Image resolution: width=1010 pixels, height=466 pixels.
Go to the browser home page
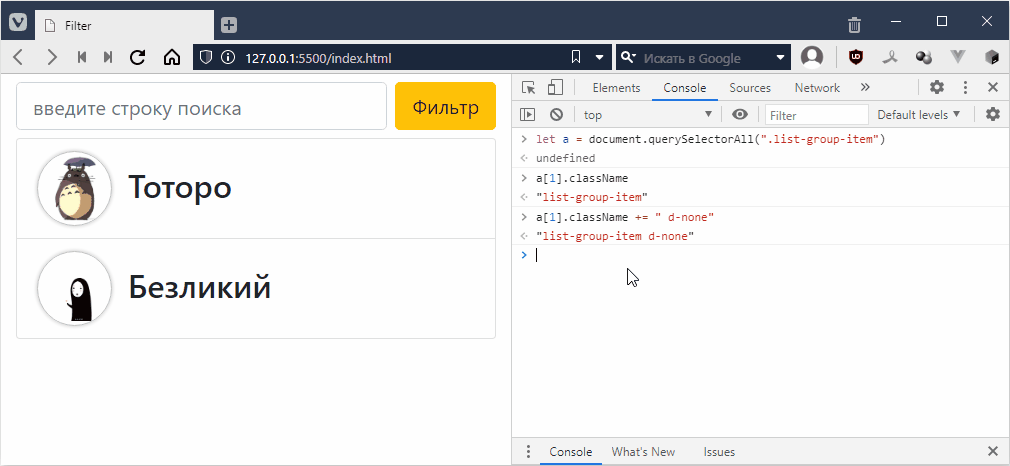171,57
